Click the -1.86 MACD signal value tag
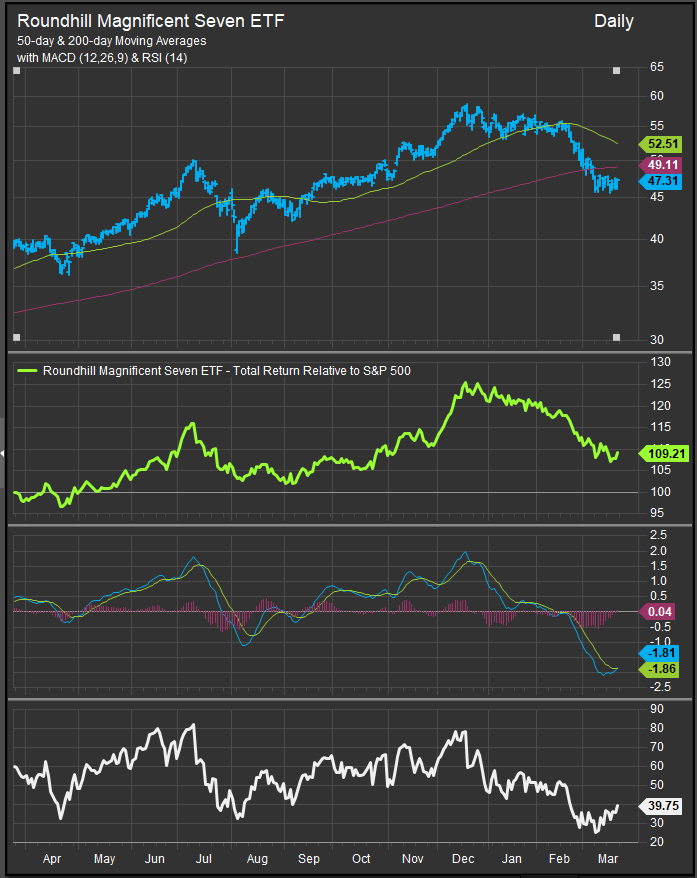Viewport: 697px width, 878px height. click(x=659, y=669)
